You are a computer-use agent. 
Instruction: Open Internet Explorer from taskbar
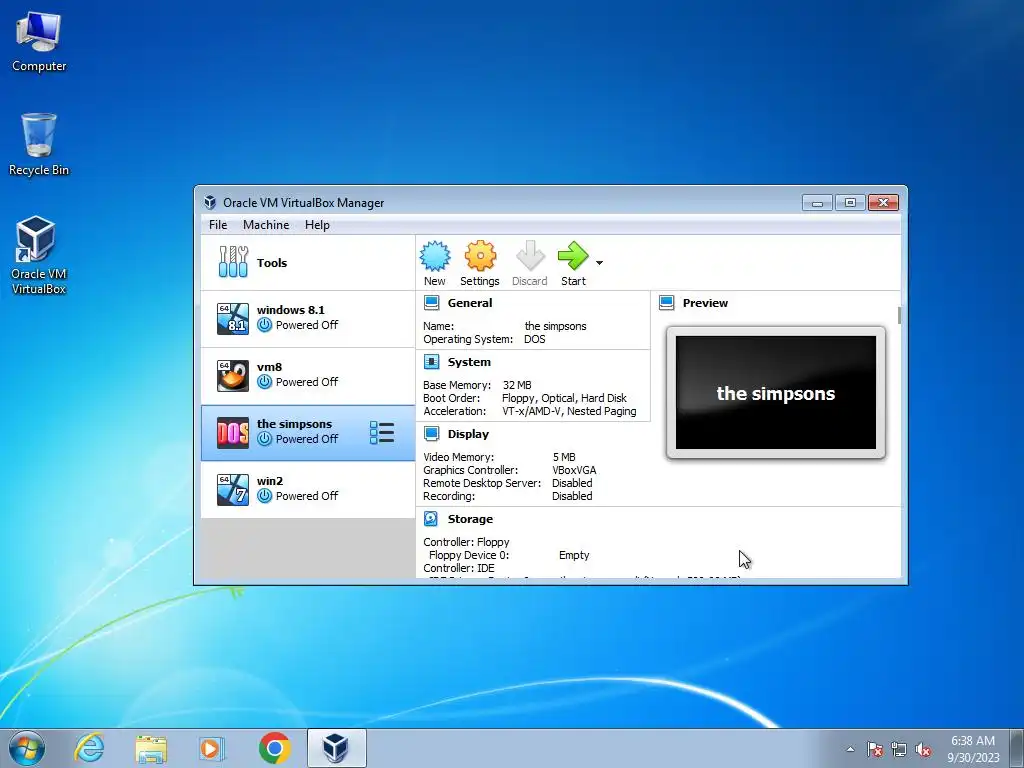click(x=89, y=748)
